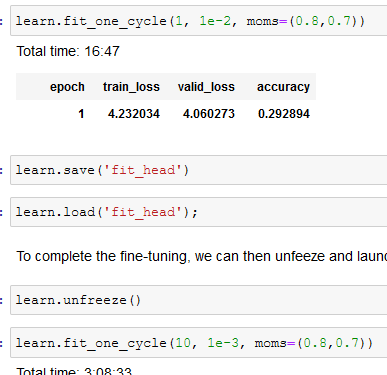Select the learn.save('fit_head') code cell

pyautogui.click(x=199, y=170)
